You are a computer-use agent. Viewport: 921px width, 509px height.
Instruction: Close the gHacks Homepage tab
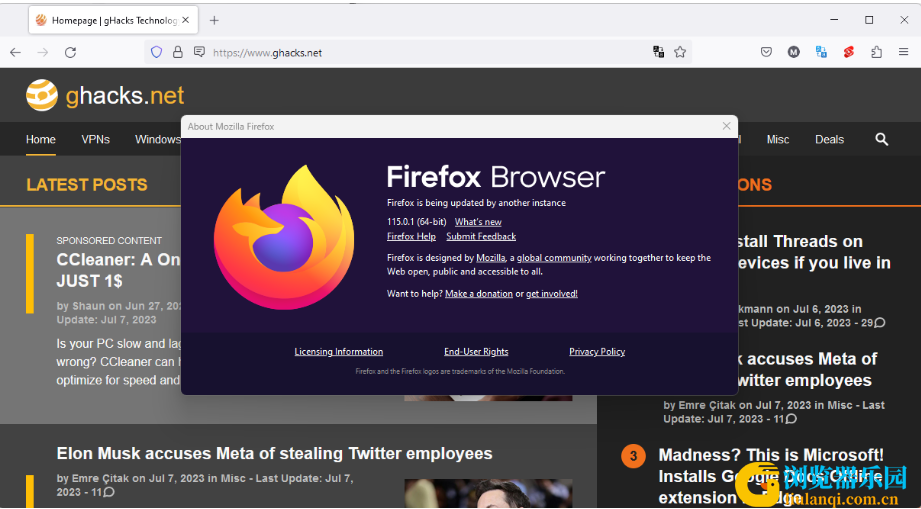pyautogui.click(x=186, y=20)
